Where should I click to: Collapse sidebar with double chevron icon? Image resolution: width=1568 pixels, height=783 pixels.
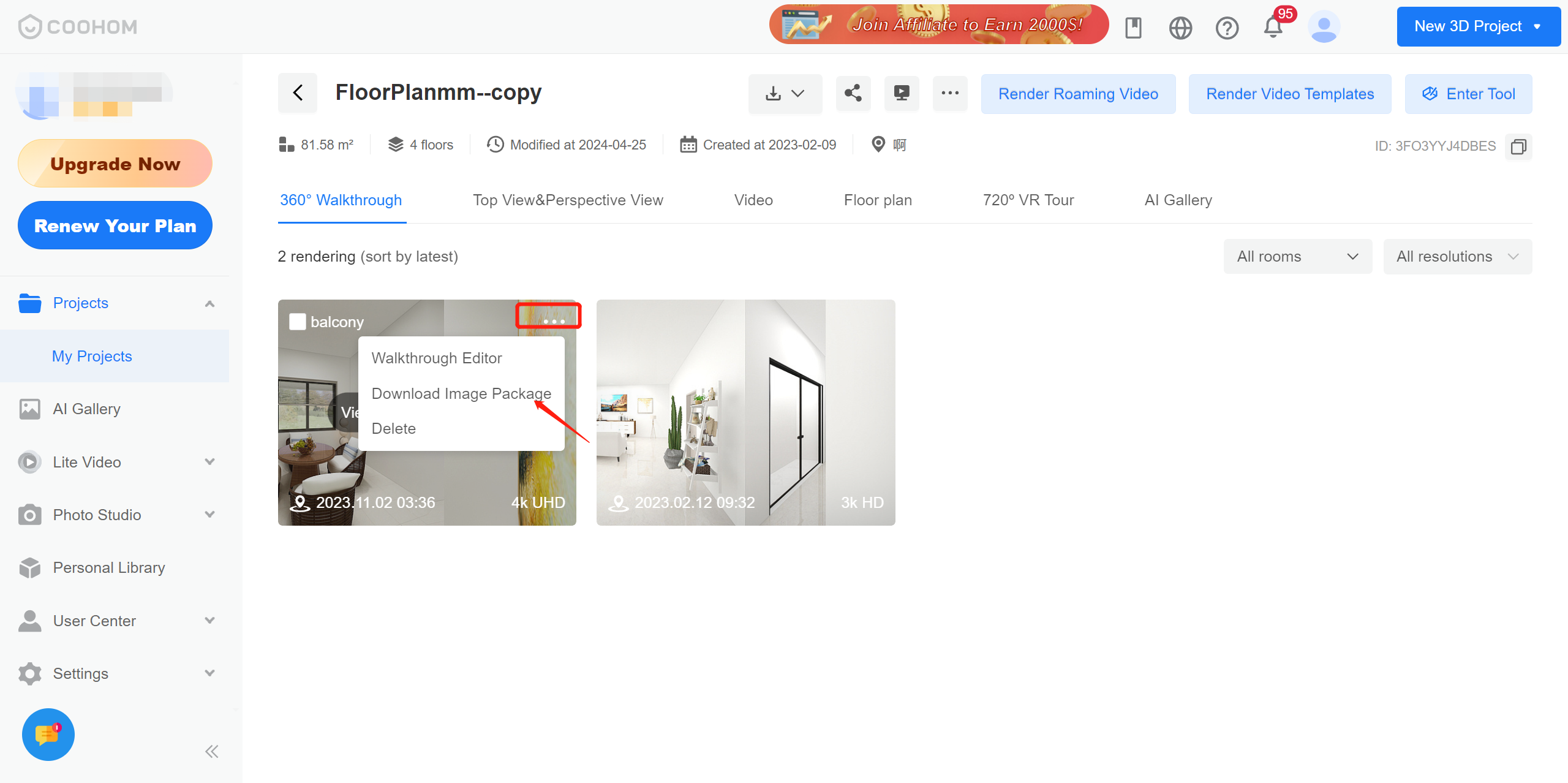[x=211, y=752]
